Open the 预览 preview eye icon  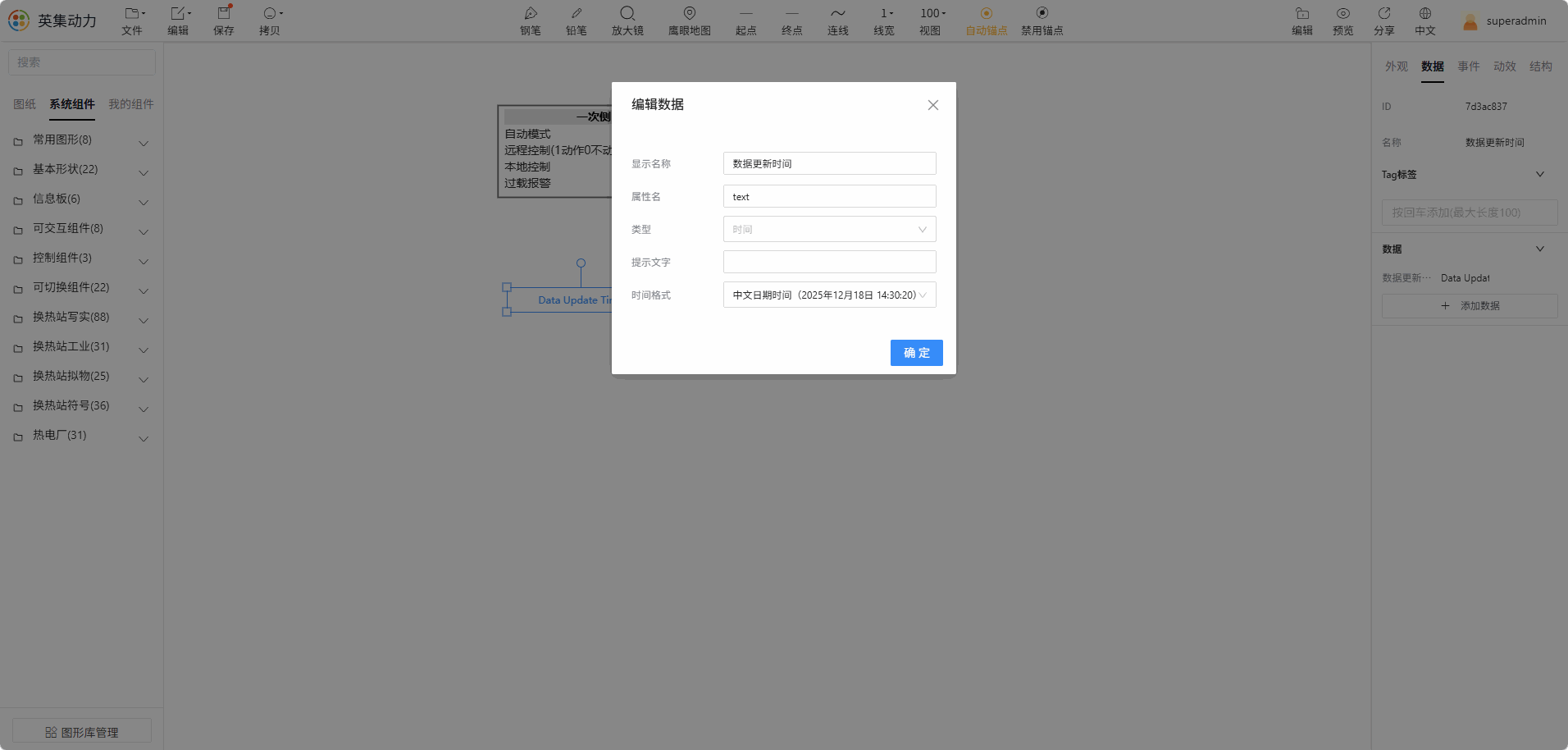[1343, 14]
